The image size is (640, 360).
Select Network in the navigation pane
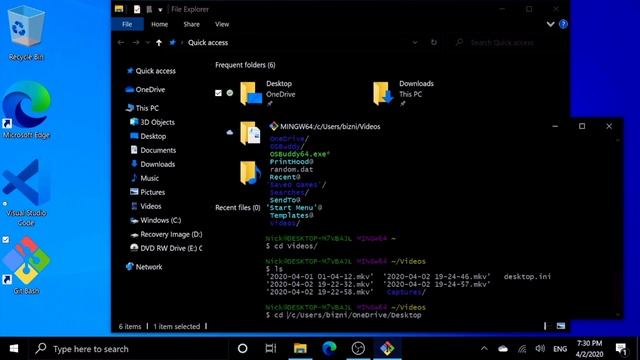149,267
